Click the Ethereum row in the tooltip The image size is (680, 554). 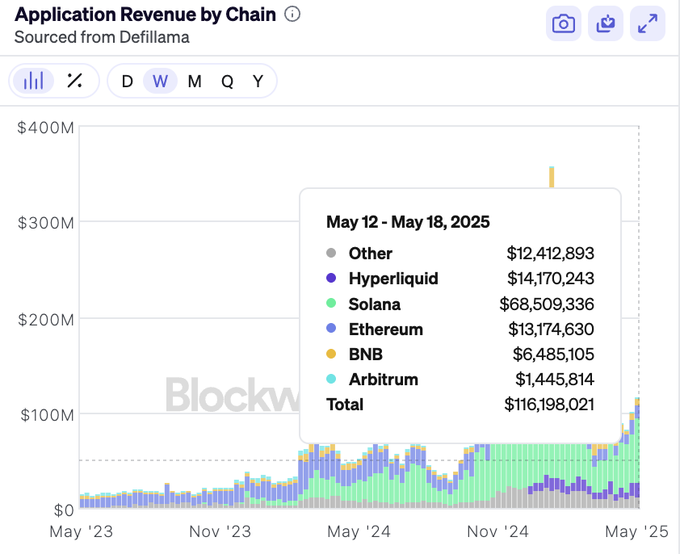pos(386,329)
